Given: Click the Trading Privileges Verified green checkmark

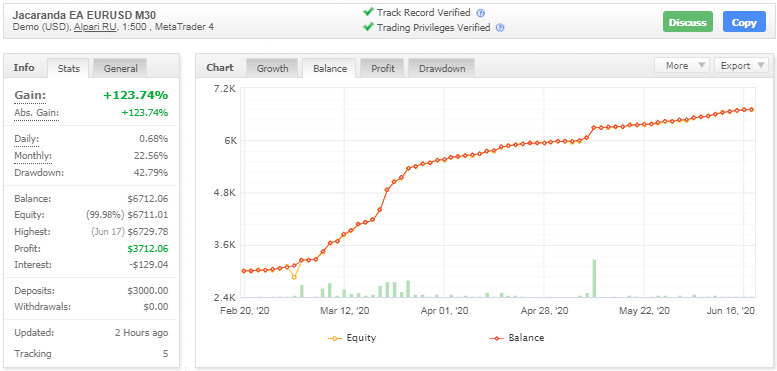Looking at the screenshot, I should 368,27.
